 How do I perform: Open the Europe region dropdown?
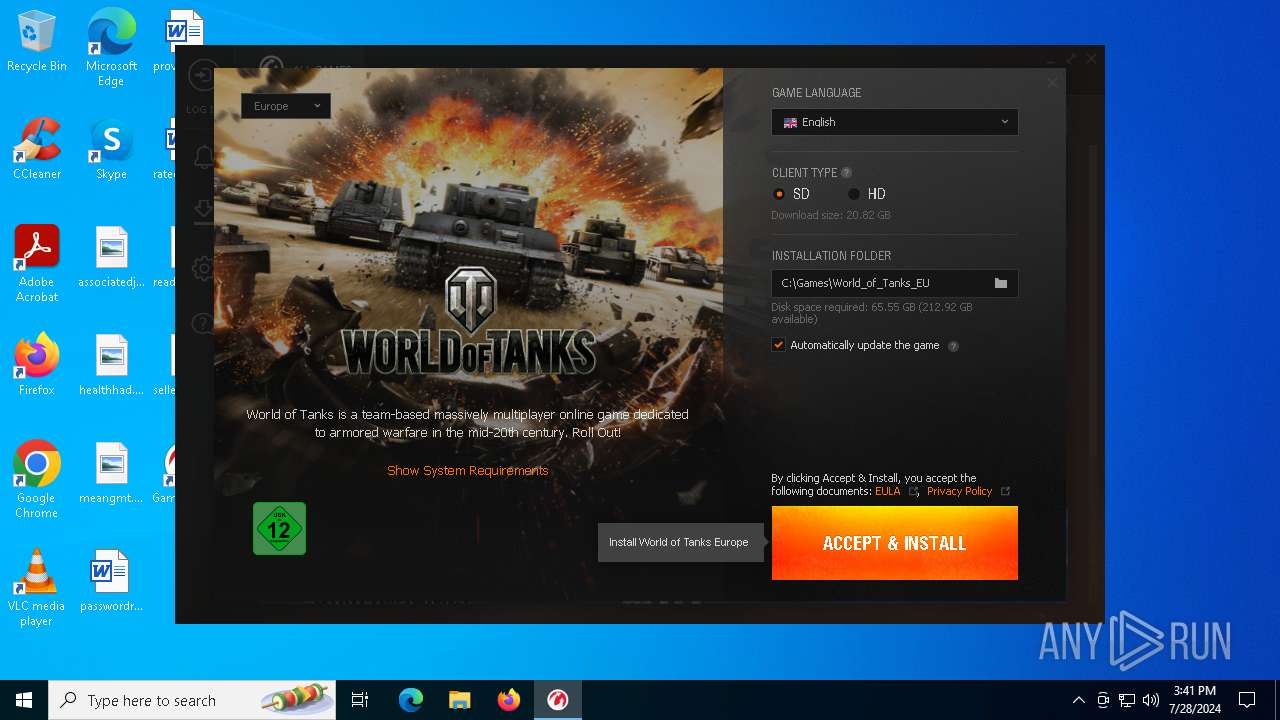pyautogui.click(x=285, y=106)
